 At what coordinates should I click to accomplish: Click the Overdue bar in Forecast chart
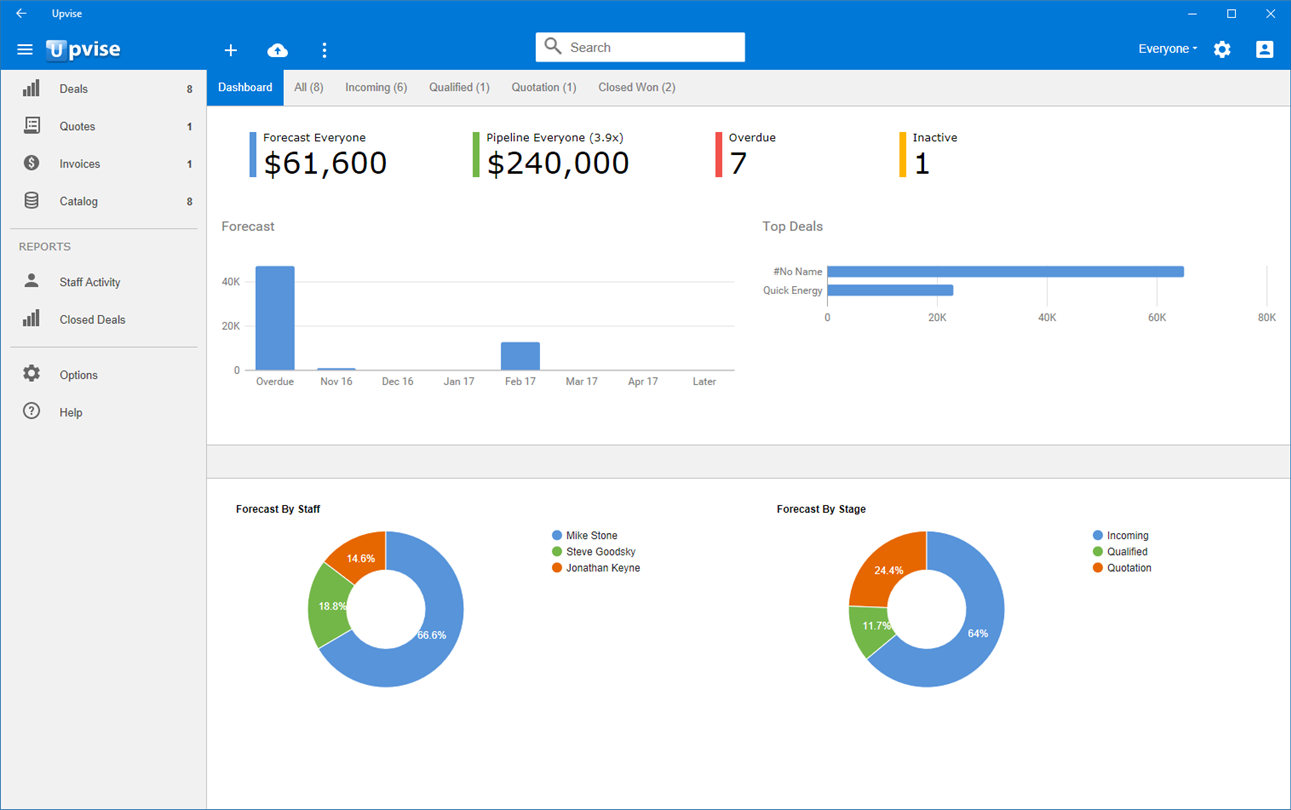pos(275,318)
